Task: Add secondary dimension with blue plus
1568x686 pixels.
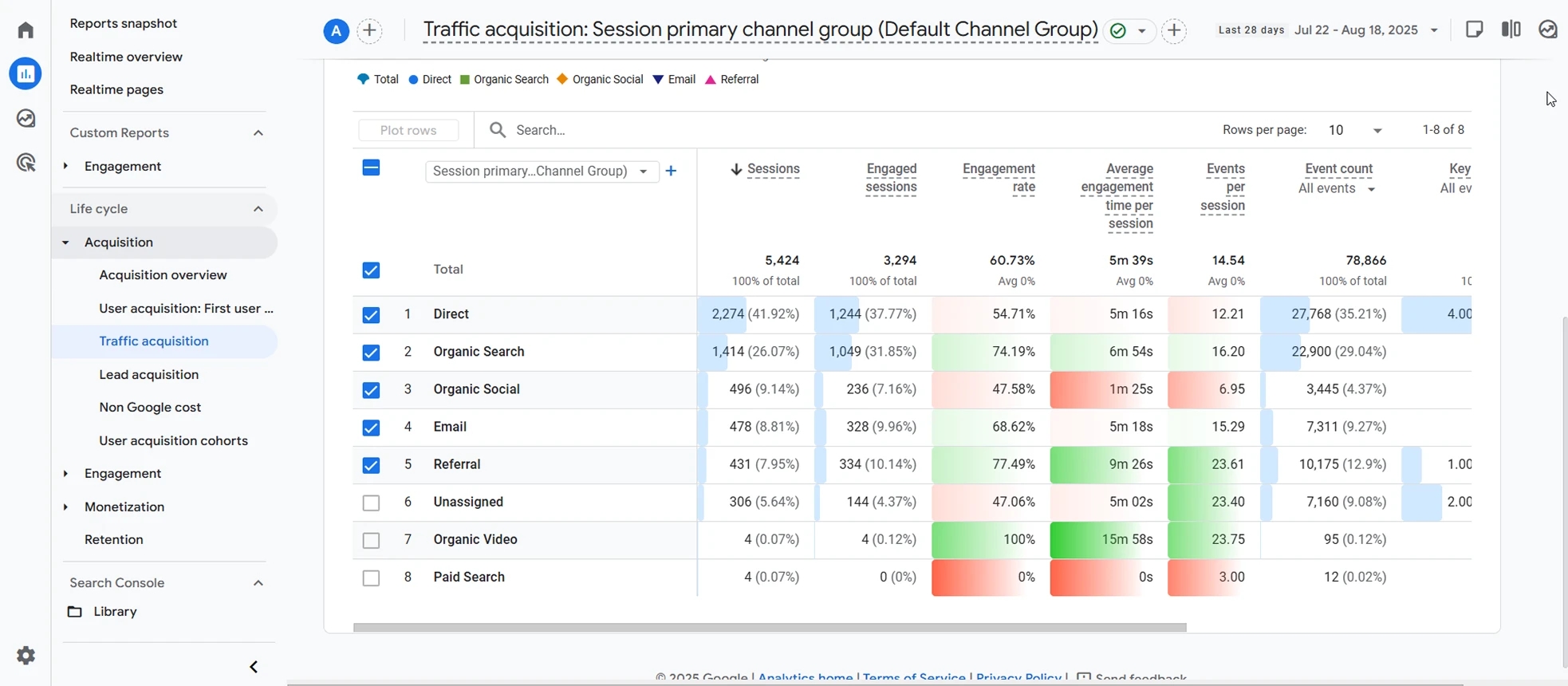Action: click(x=671, y=171)
